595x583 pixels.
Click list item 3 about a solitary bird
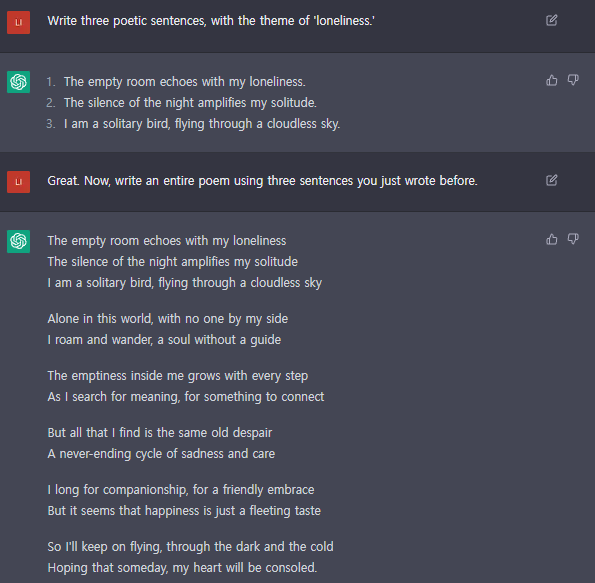click(202, 124)
